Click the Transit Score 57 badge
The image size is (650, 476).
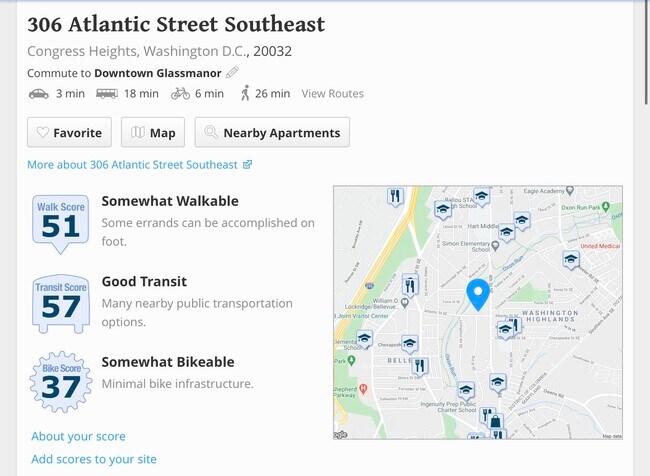[x=61, y=304]
